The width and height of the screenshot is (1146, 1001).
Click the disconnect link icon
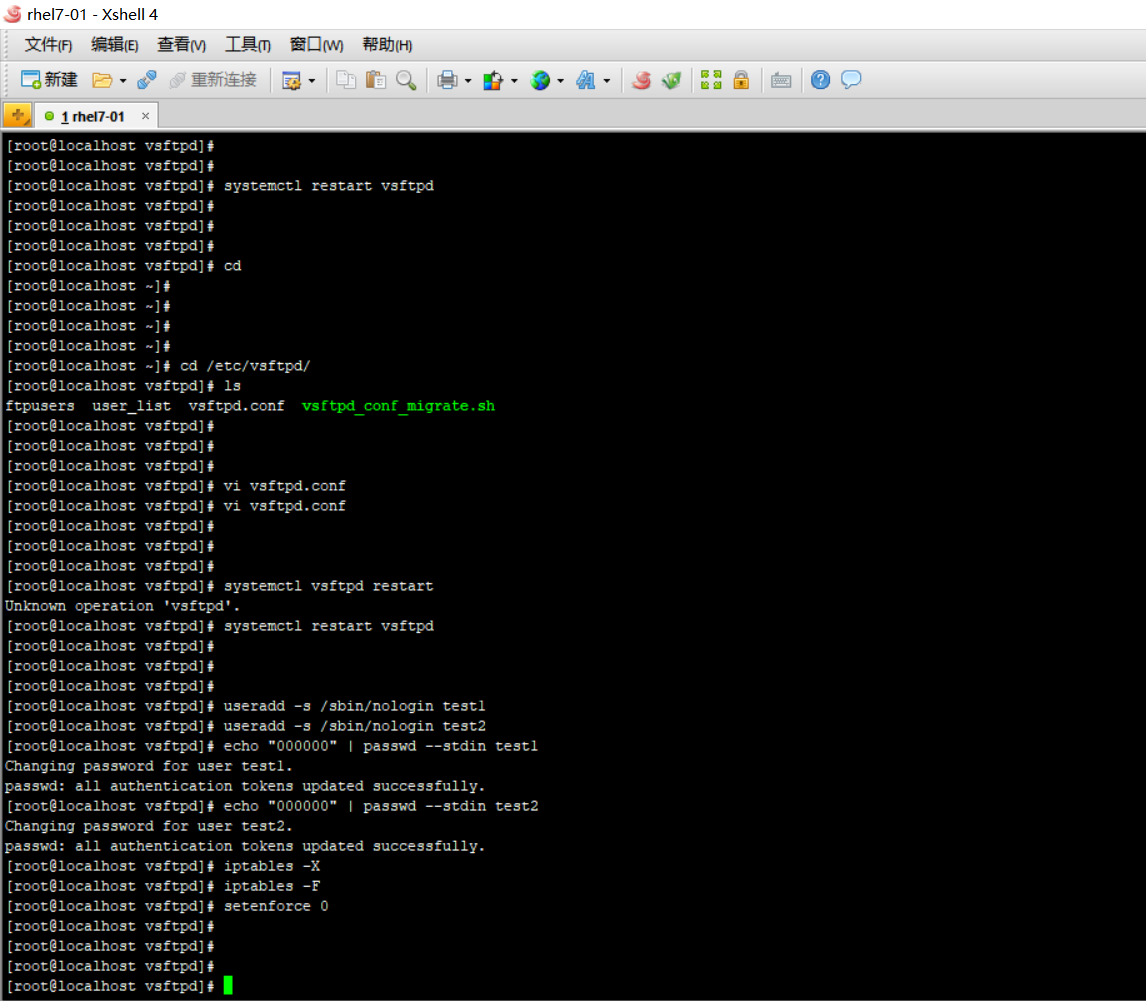147,80
